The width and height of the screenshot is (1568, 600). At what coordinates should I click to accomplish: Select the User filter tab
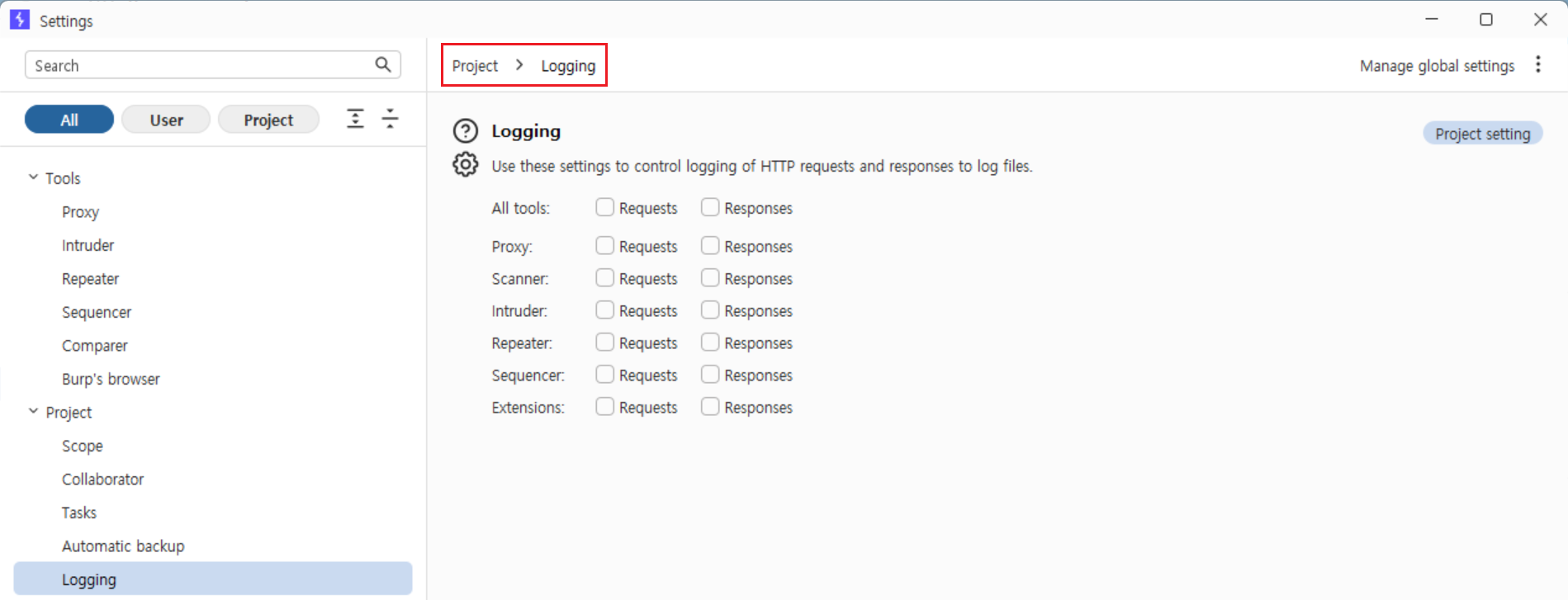[x=166, y=120]
